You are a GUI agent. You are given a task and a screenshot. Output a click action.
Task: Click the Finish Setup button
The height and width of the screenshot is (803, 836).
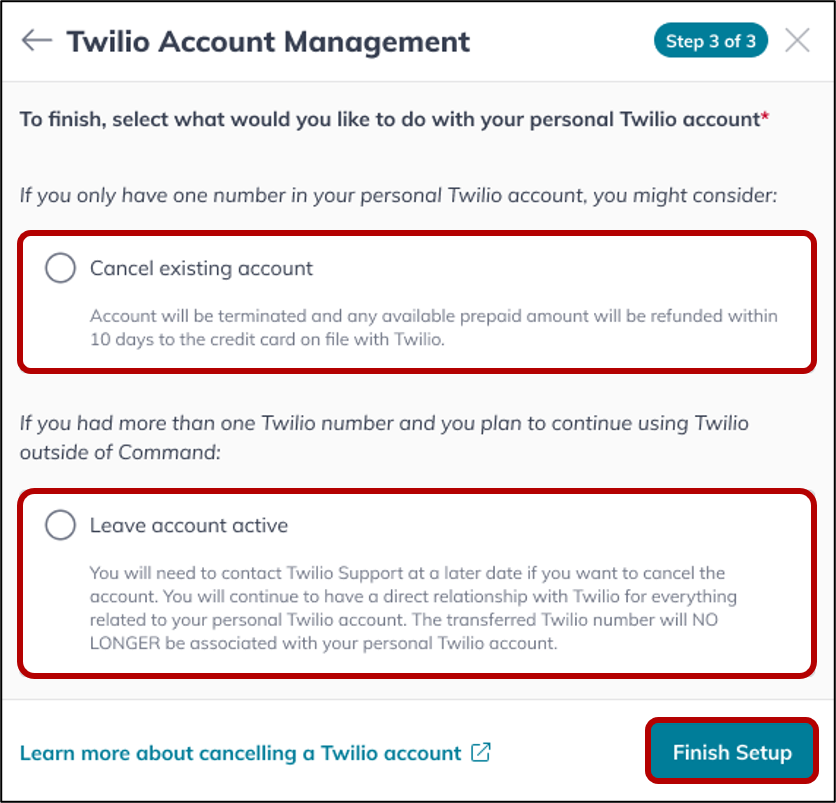click(732, 752)
